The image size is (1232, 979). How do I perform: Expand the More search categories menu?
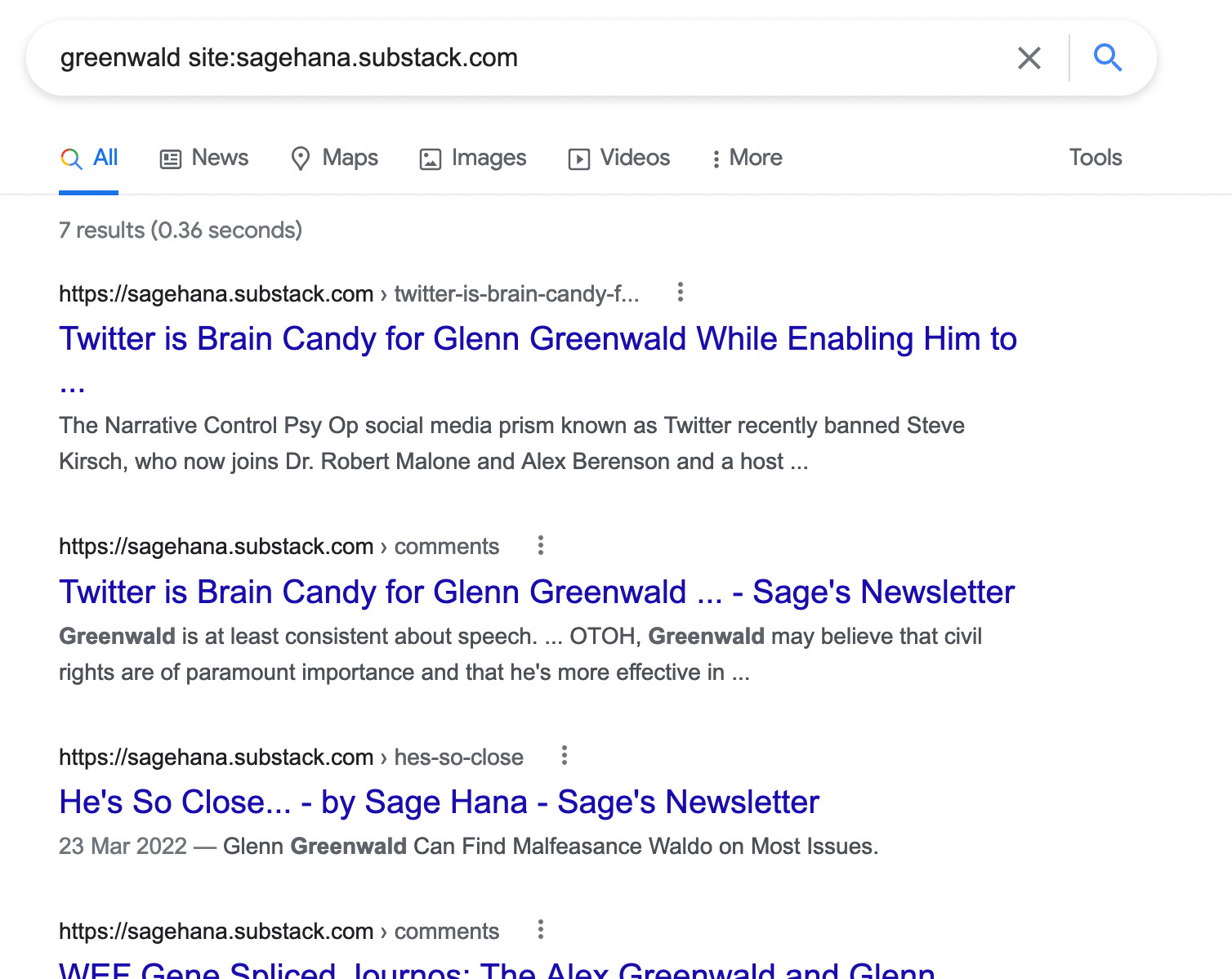pyautogui.click(x=747, y=158)
